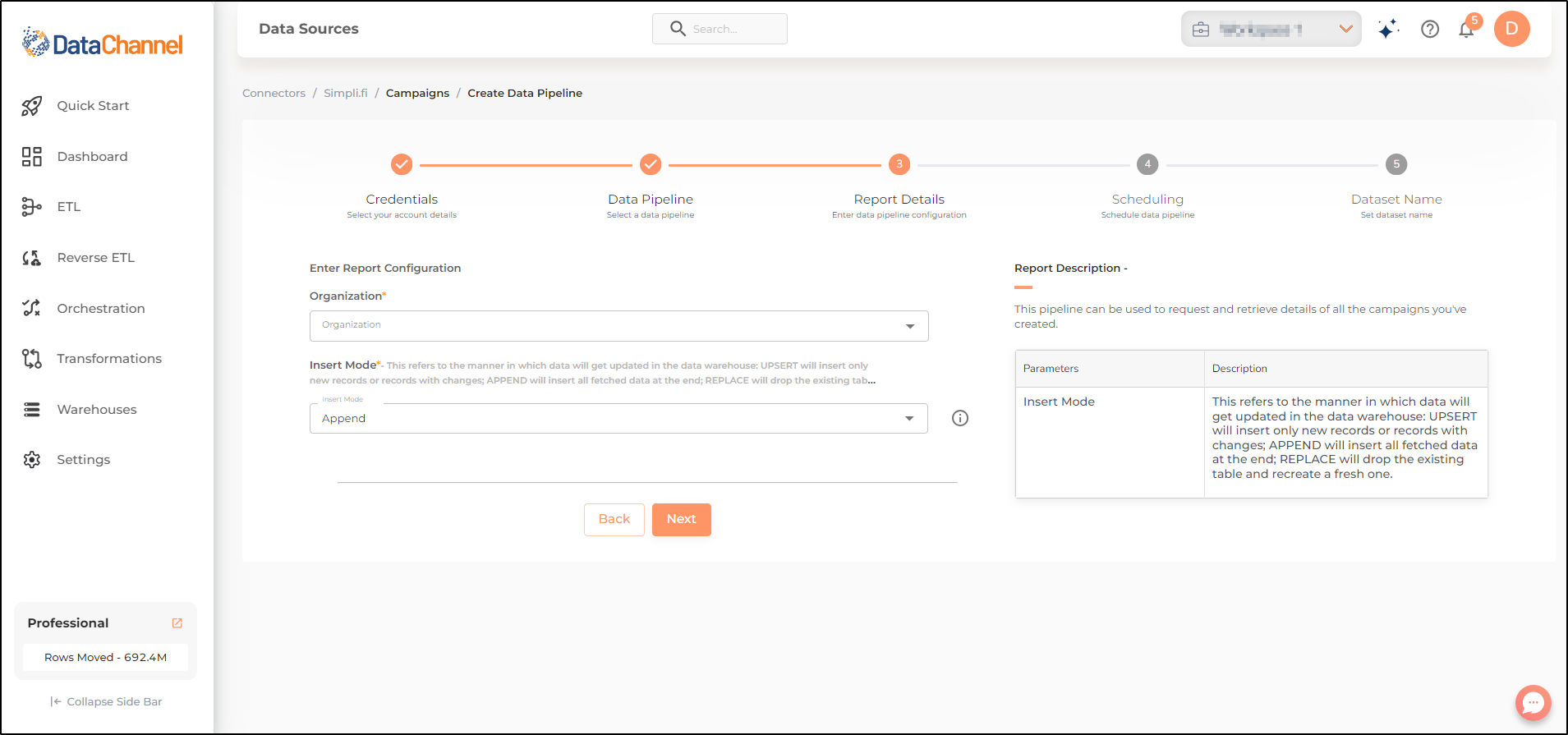Viewport: 1568px width, 735px height.
Task: Open the Professional plan external link icon
Action: pyautogui.click(x=177, y=623)
